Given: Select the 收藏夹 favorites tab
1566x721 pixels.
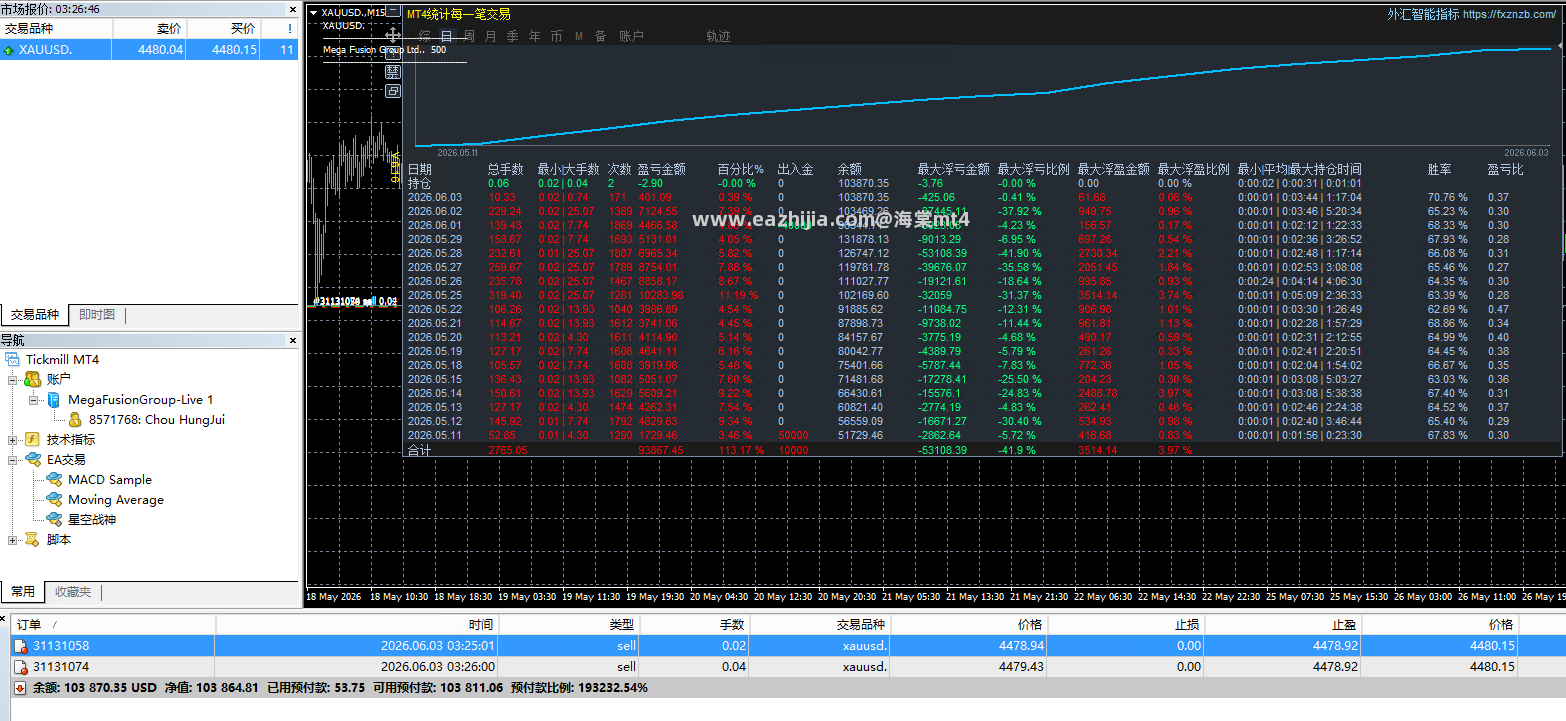Looking at the screenshot, I should (73, 592).
